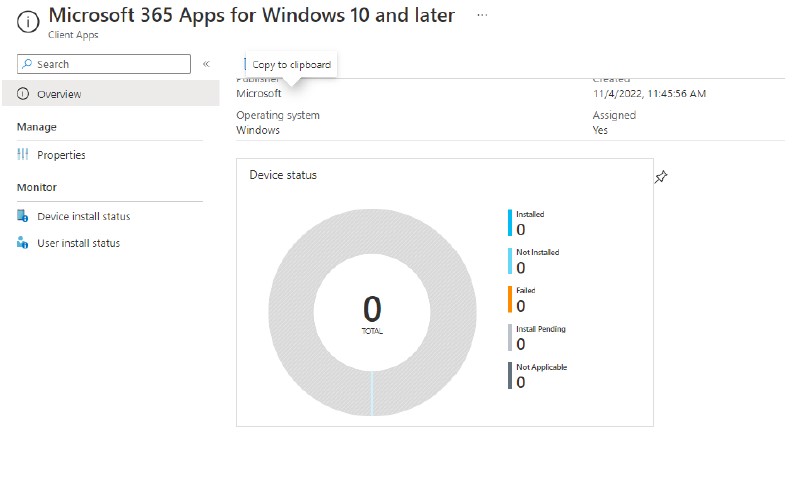Select the Installed legend label

(530, 214)
